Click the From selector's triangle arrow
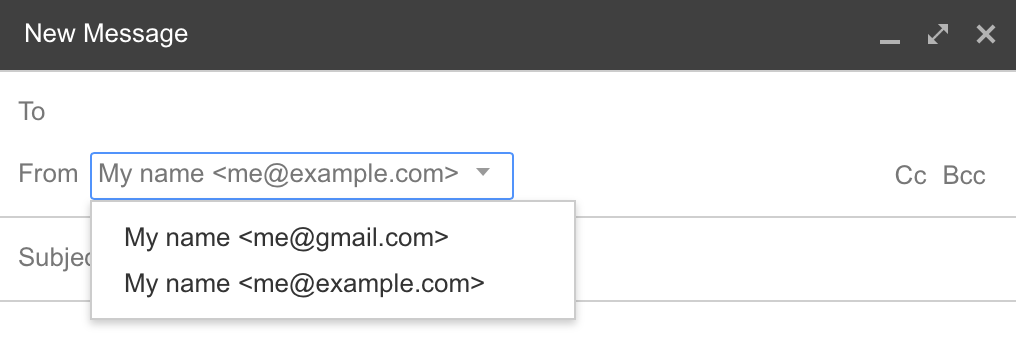The width and height of the screenshot is (1016, 362). click(x=483, y=172)
